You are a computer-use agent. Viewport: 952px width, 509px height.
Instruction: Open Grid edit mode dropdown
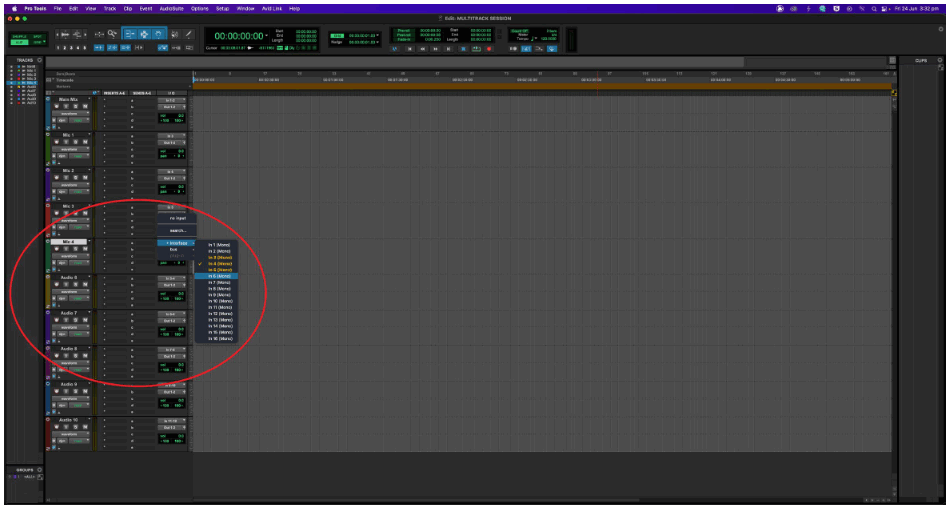[x=44, y=43]
